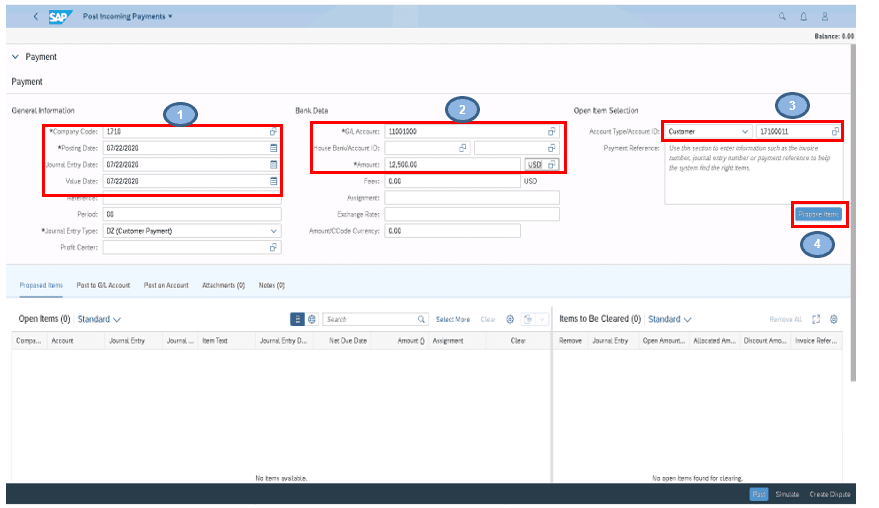Open notifications bell in the header
Screen dimensions: 879x508
pos(803,17)
